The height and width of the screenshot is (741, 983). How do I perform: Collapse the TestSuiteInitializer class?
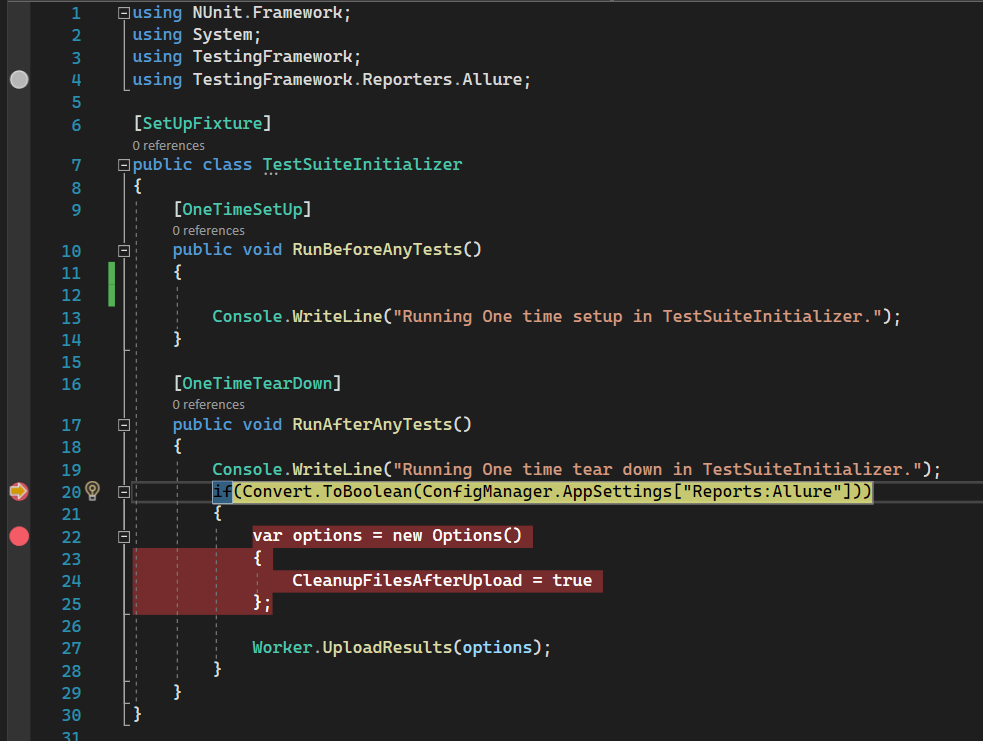(124, 165)
